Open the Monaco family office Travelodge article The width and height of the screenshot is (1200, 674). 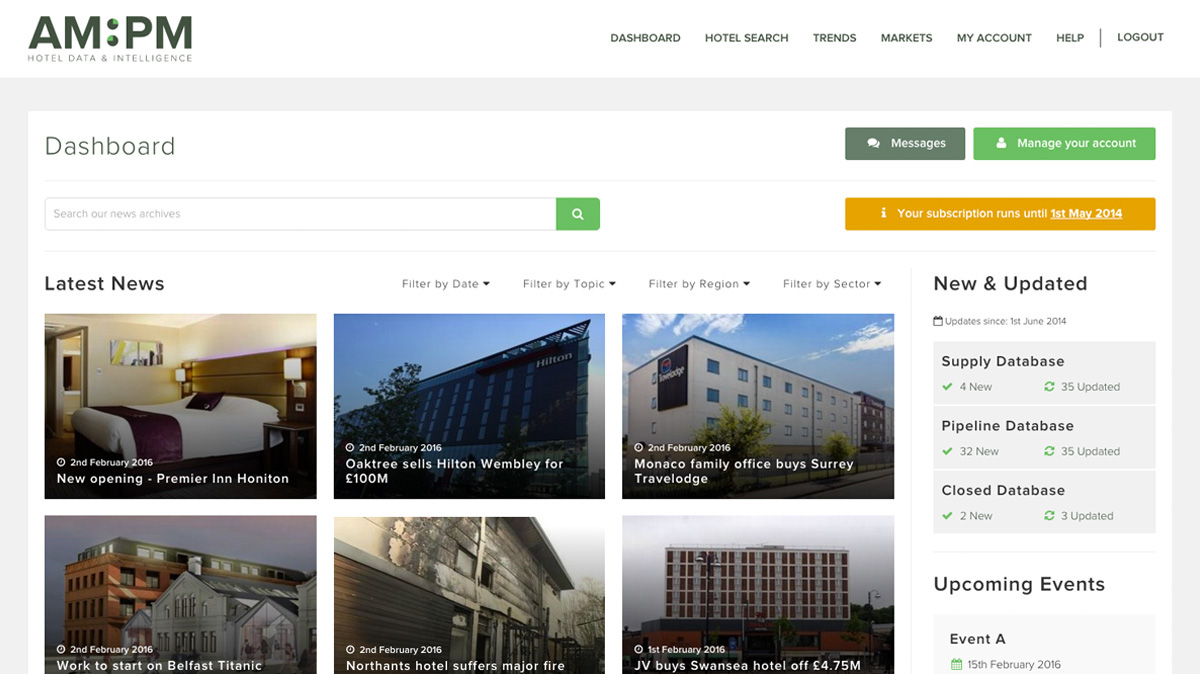(x=758, y=406)
